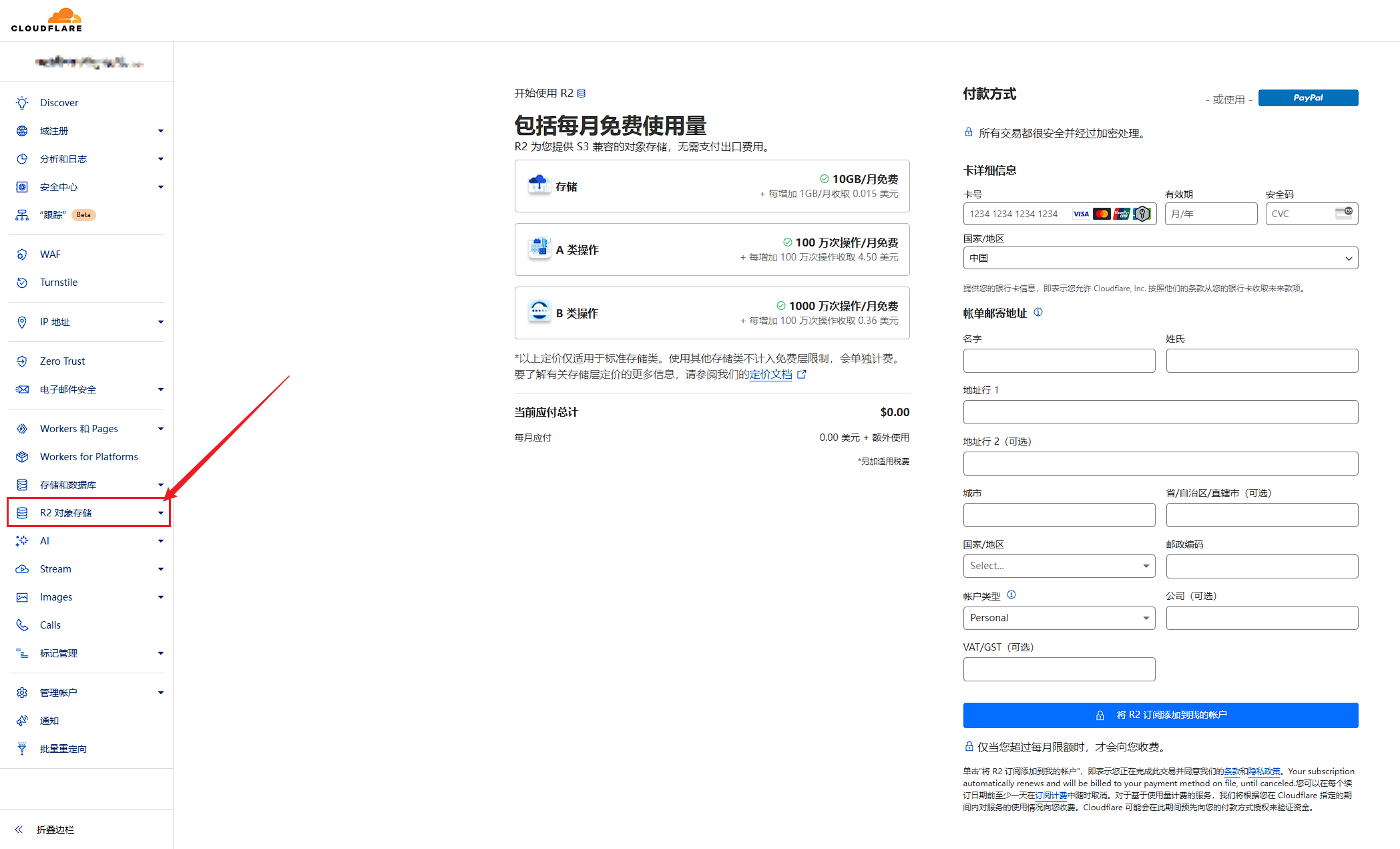This screenshot has height=849, width=1400.
Task: Pay with the PayPal button
Action: point(1307,98)
